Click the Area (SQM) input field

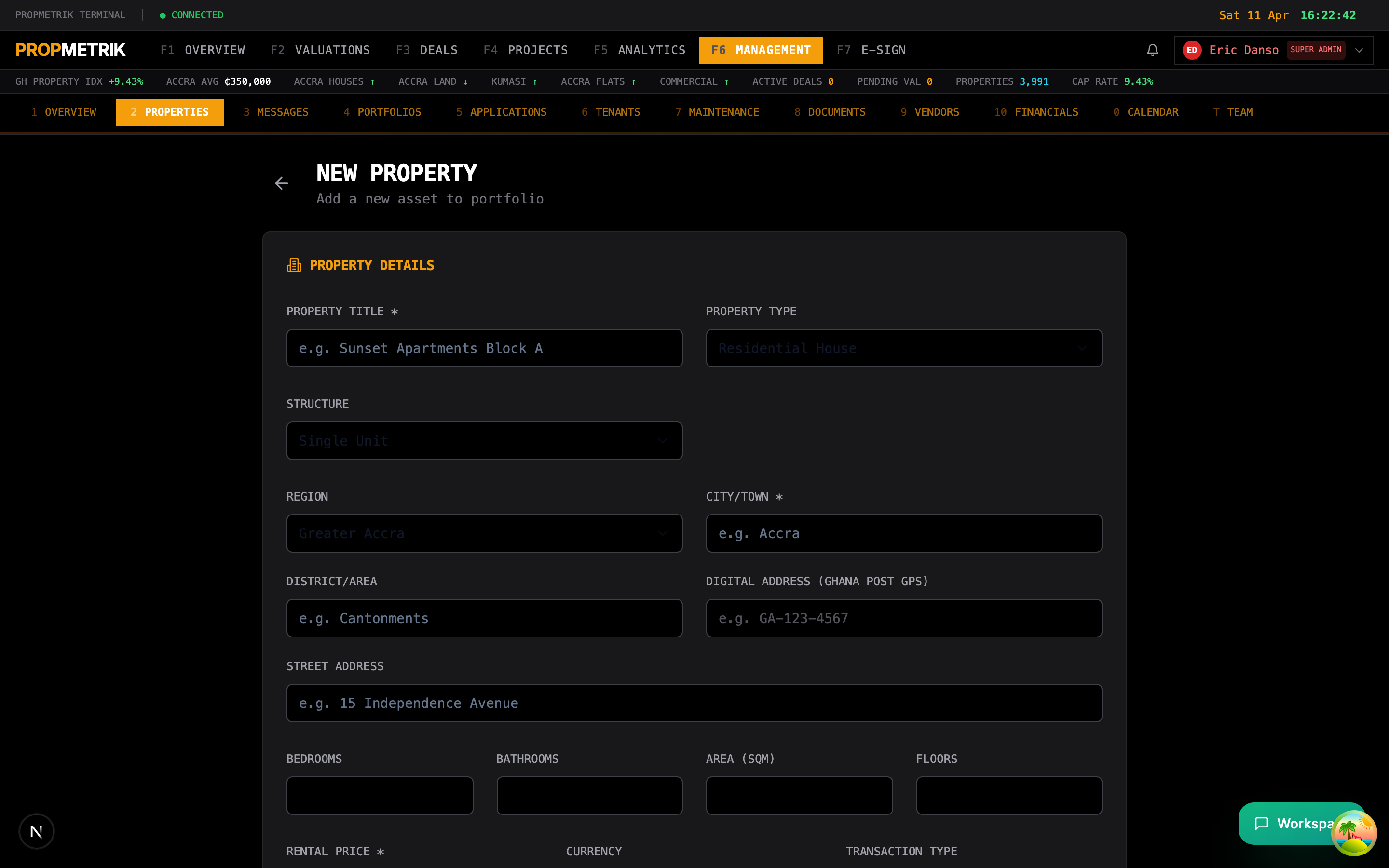(x=799, y=796)
